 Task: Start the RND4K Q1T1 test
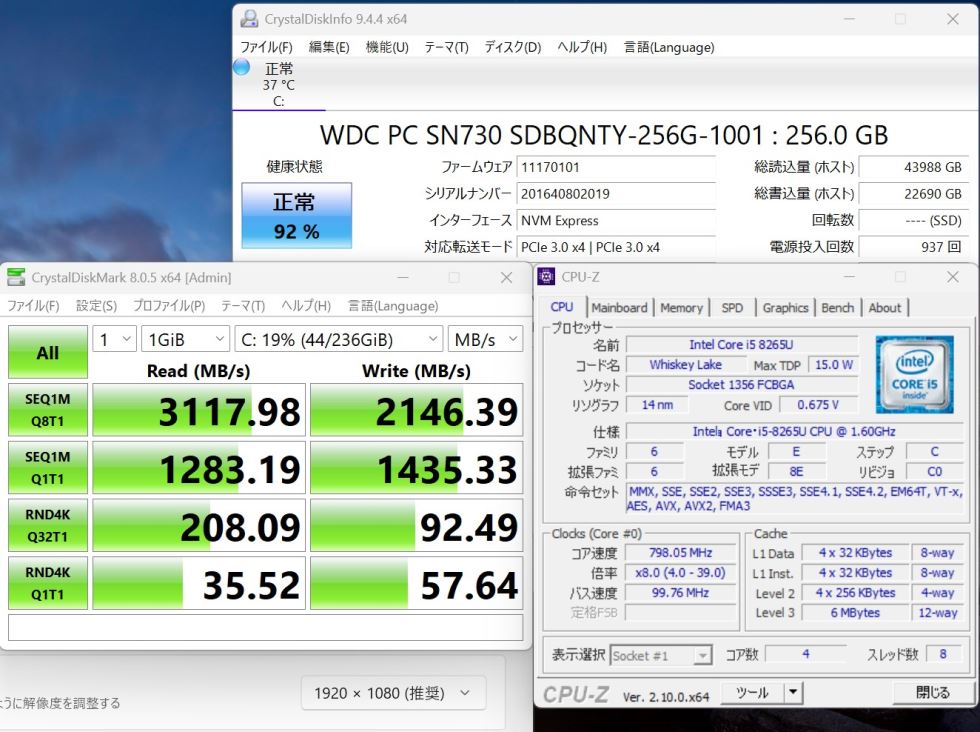click(x=48, y=583)
